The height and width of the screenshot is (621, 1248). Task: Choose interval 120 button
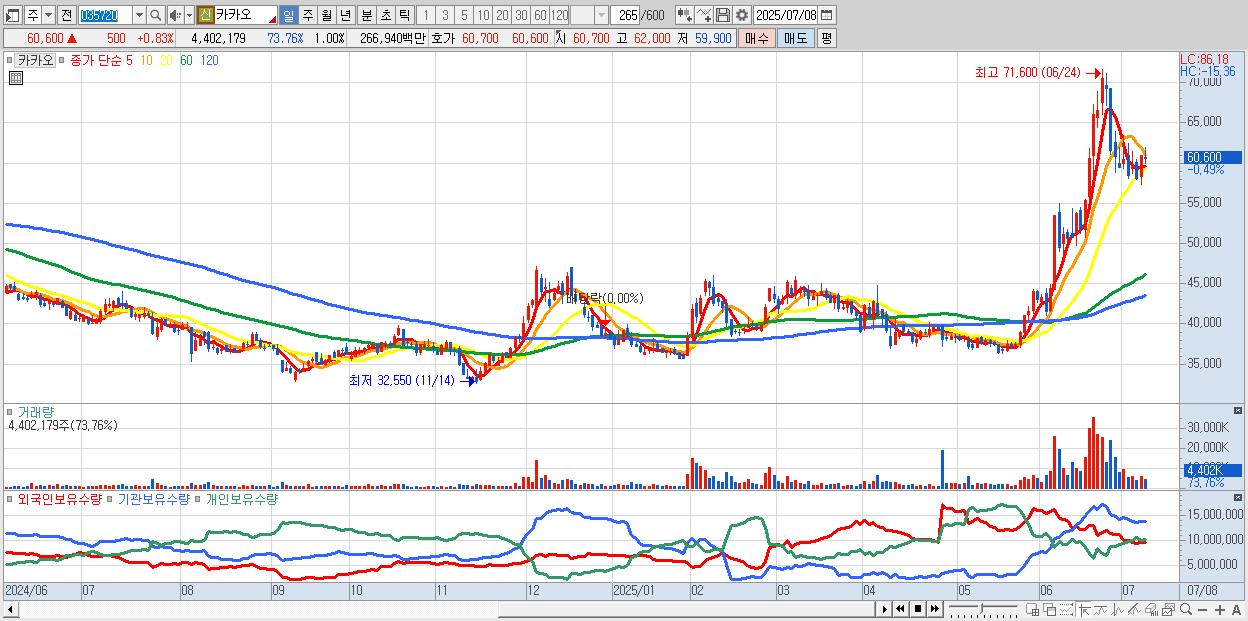(x=560, y=15)
